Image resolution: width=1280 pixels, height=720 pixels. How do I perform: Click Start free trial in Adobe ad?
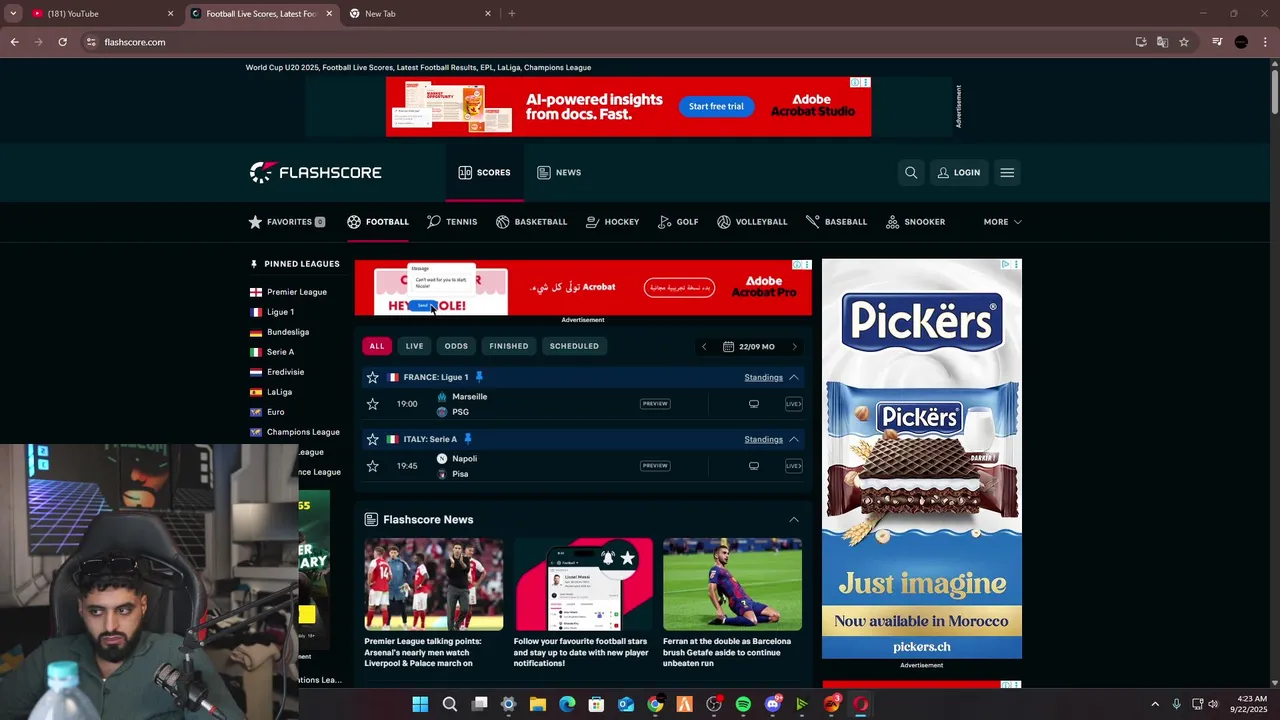716,106
